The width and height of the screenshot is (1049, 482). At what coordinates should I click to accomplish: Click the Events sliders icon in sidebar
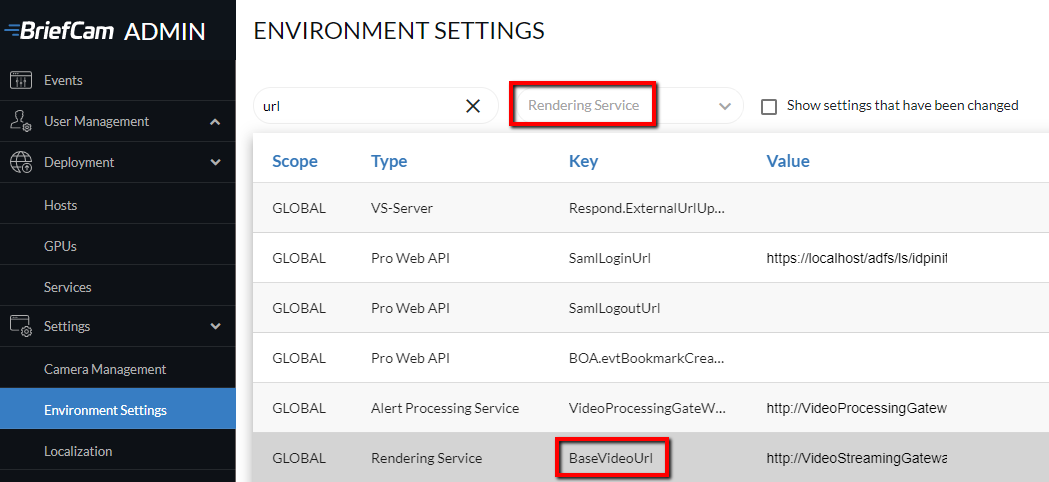(x=21, y=80)
